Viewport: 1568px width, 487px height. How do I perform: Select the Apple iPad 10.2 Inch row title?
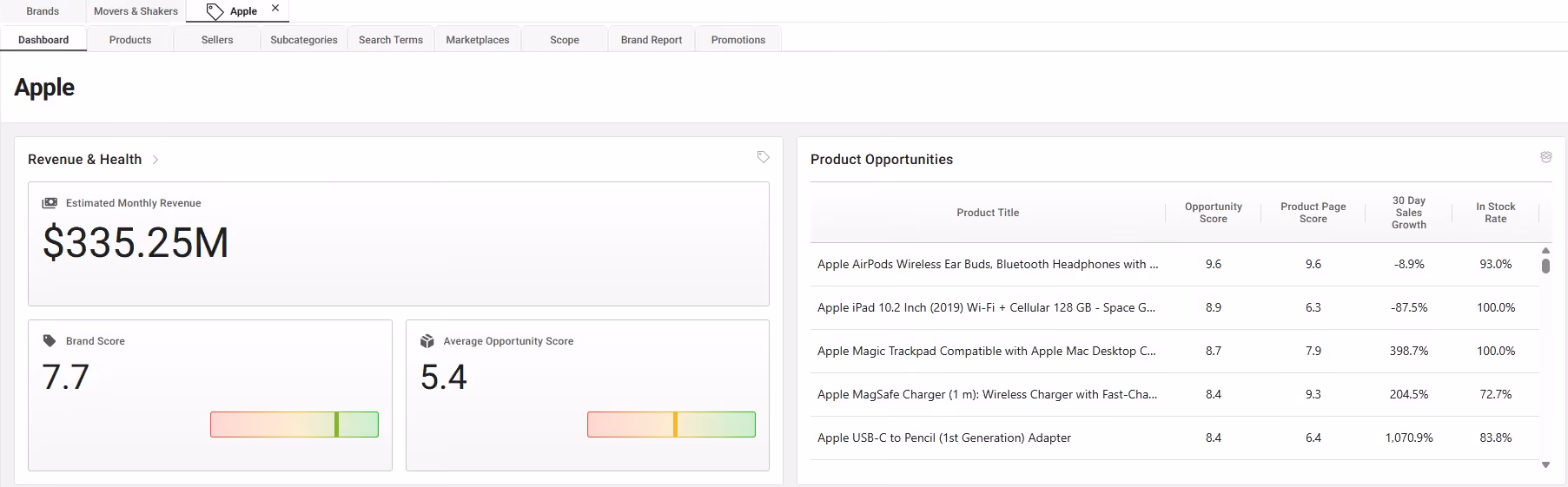tap(986, 307)
